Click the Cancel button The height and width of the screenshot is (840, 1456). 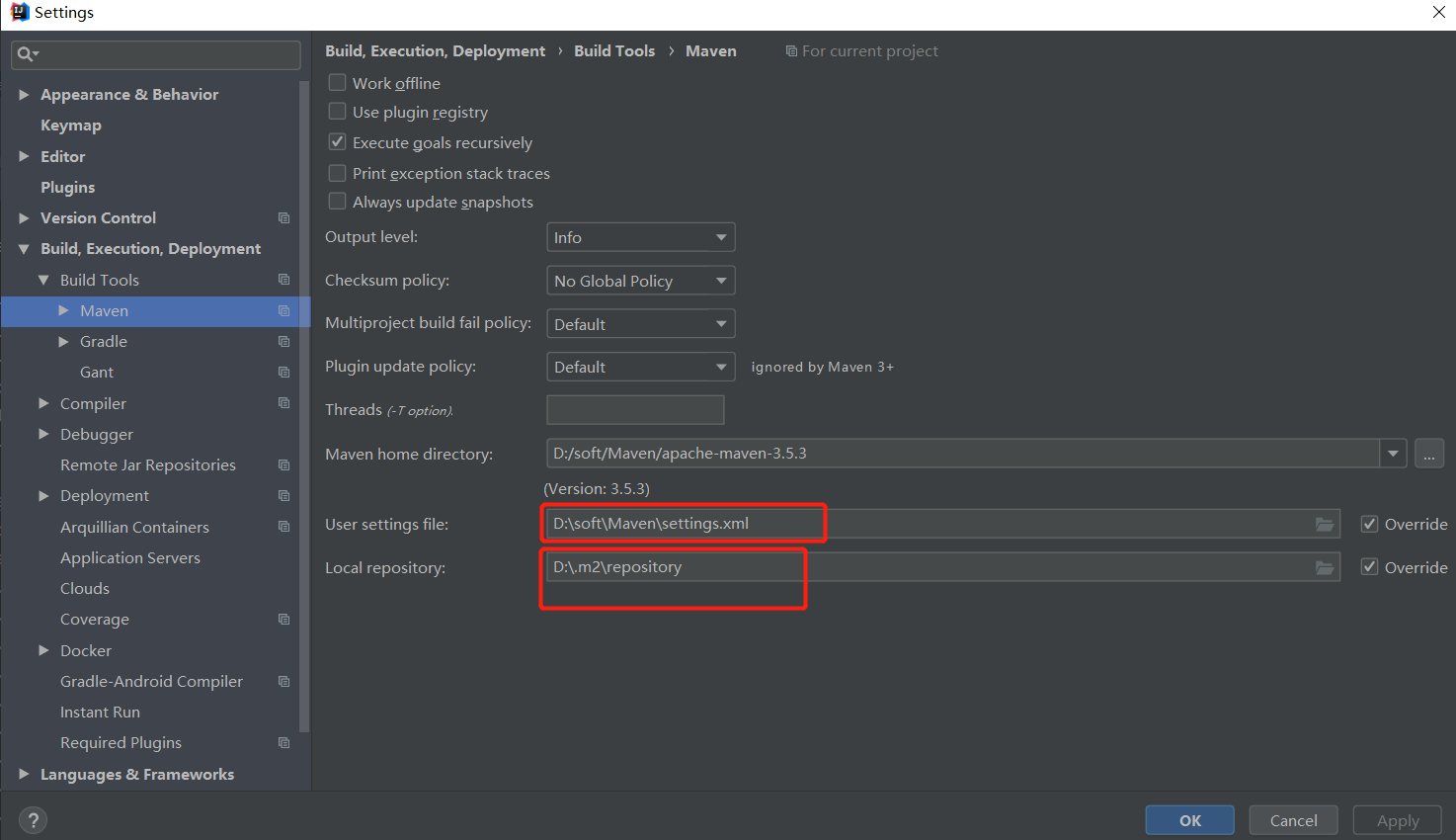(x=1292, y=819)
